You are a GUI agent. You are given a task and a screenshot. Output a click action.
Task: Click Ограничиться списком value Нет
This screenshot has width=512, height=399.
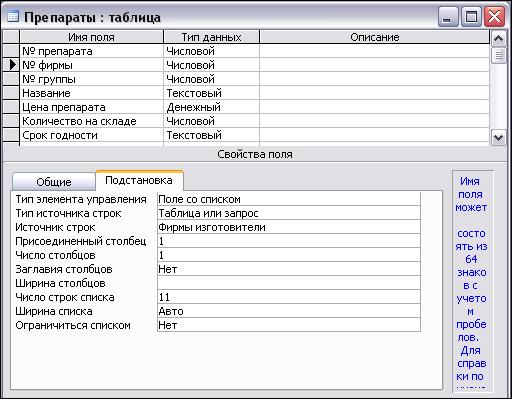tap(289, 325)
